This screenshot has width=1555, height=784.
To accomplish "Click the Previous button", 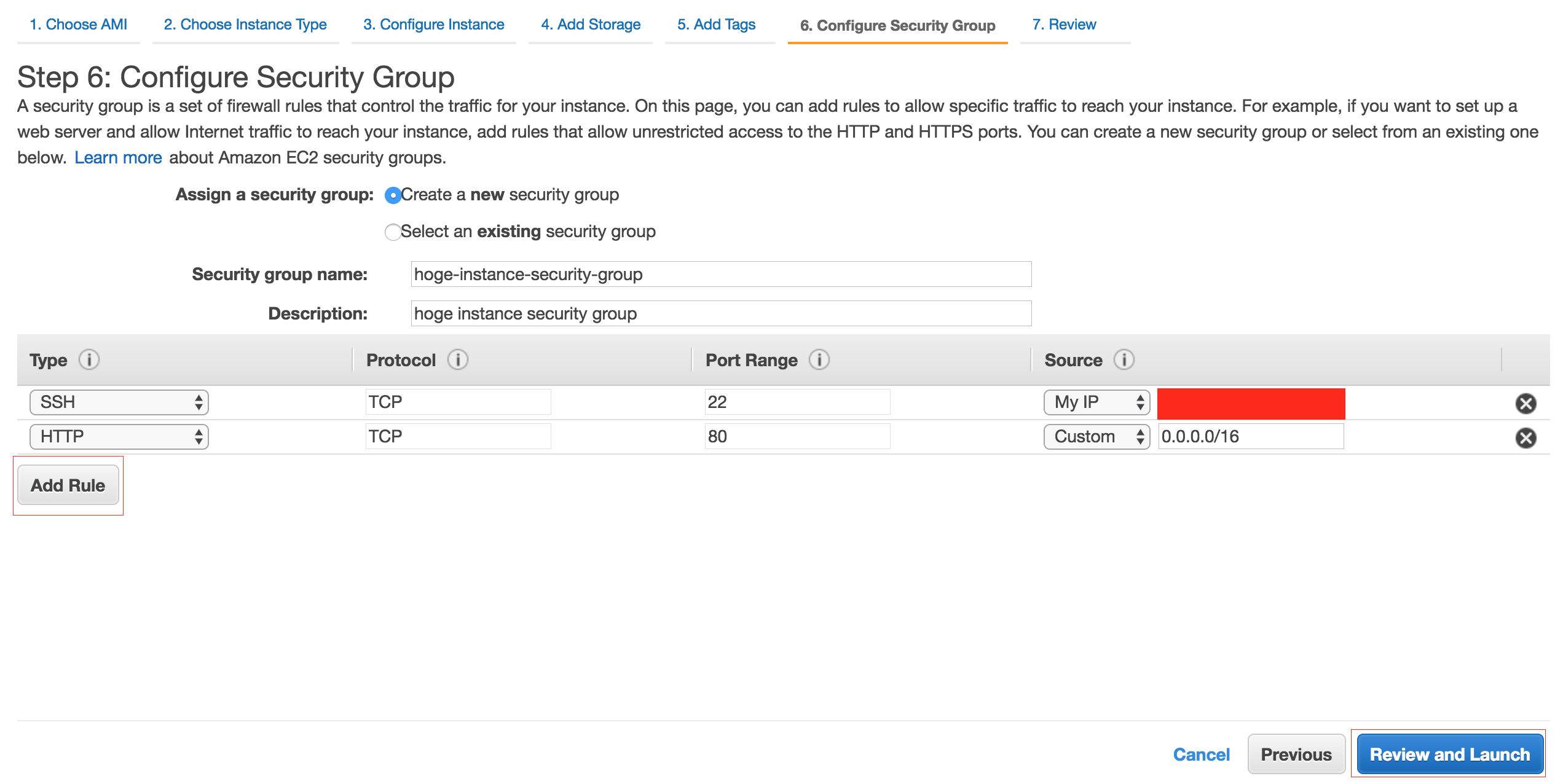I will (x=1296, y=754).
